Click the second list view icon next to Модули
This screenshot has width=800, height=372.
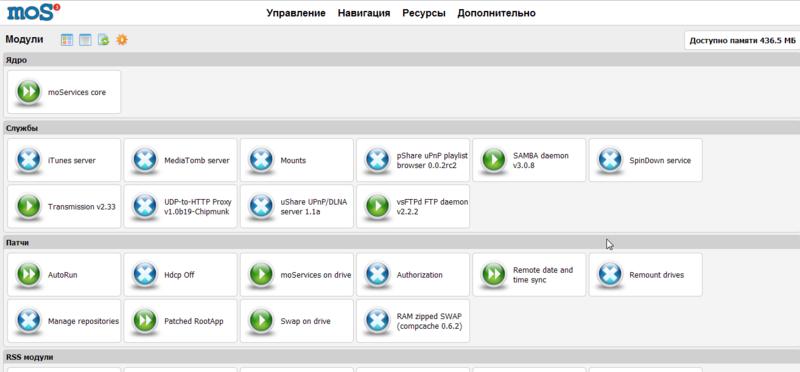pyautogui.click(x=85, y=40)
